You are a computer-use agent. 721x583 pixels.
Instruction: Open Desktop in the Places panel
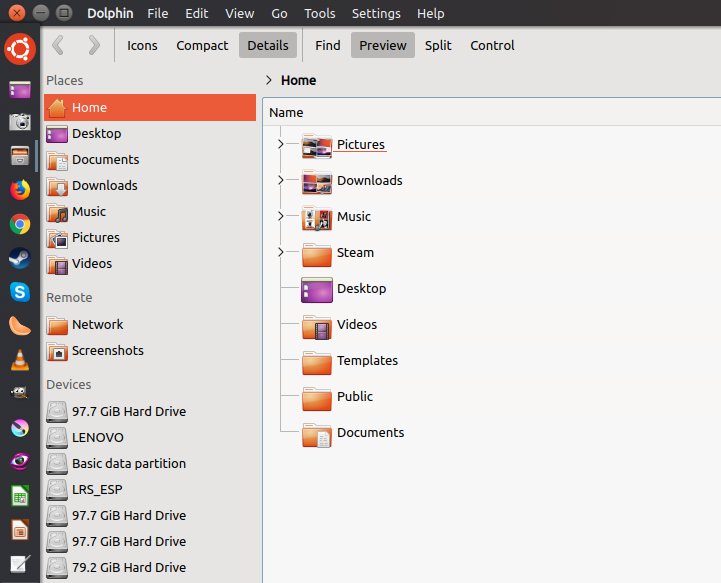150,134
